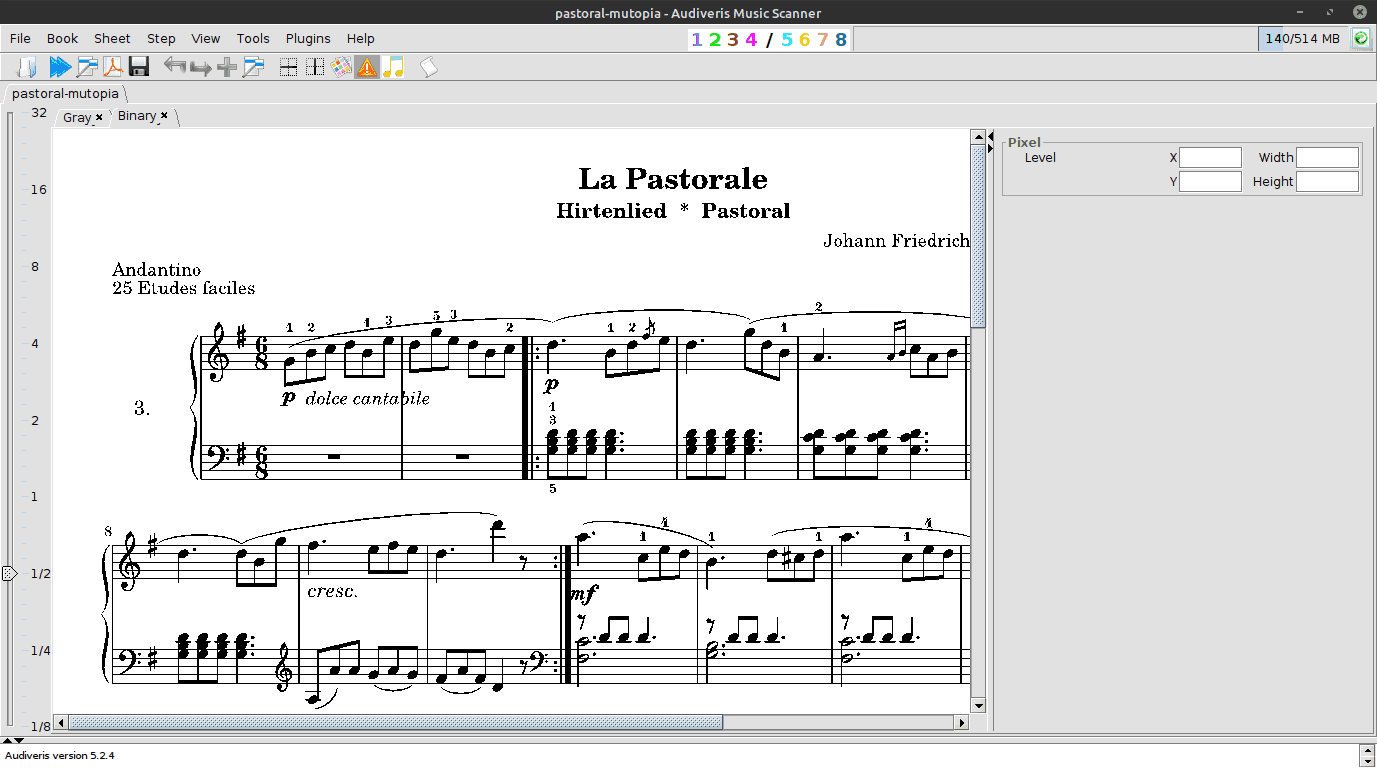Click the open input file icon
This screenshot has width=1377, height=768.
click(x=28, y=67)
